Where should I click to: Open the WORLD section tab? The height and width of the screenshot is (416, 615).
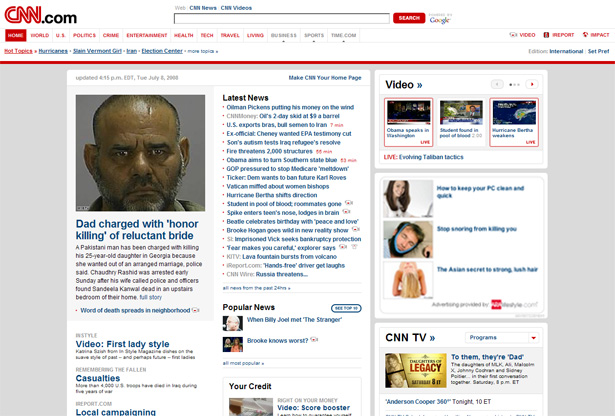pos(40,35)
